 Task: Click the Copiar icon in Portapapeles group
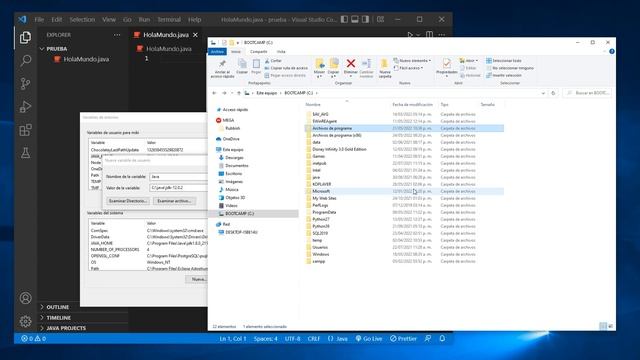coord(242,64)
